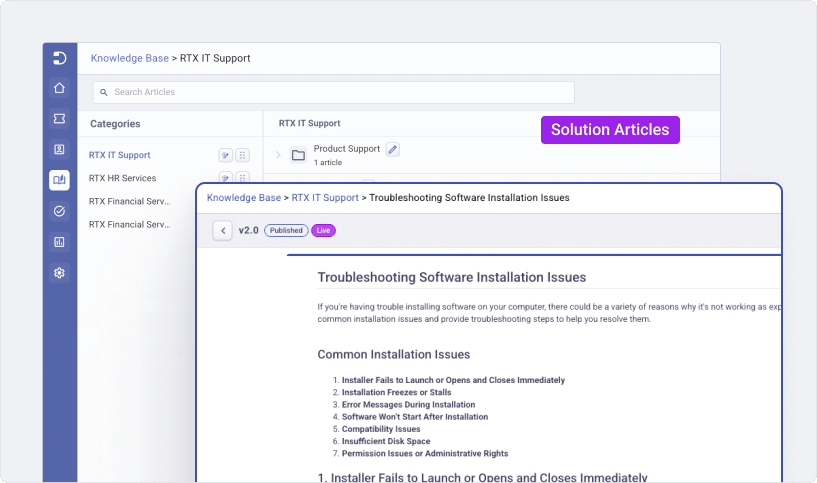Select the second RTX Financial Serv... category
Screen dimensions: 817x483
[x=129, y=225]
